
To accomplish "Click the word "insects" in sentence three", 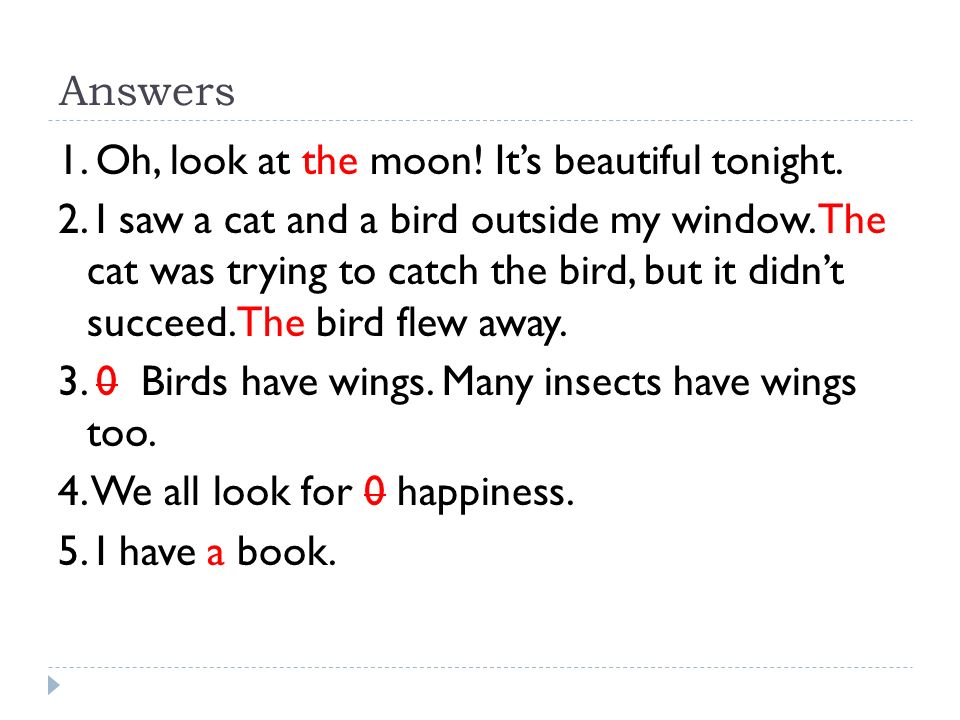I will pos(602,382).
